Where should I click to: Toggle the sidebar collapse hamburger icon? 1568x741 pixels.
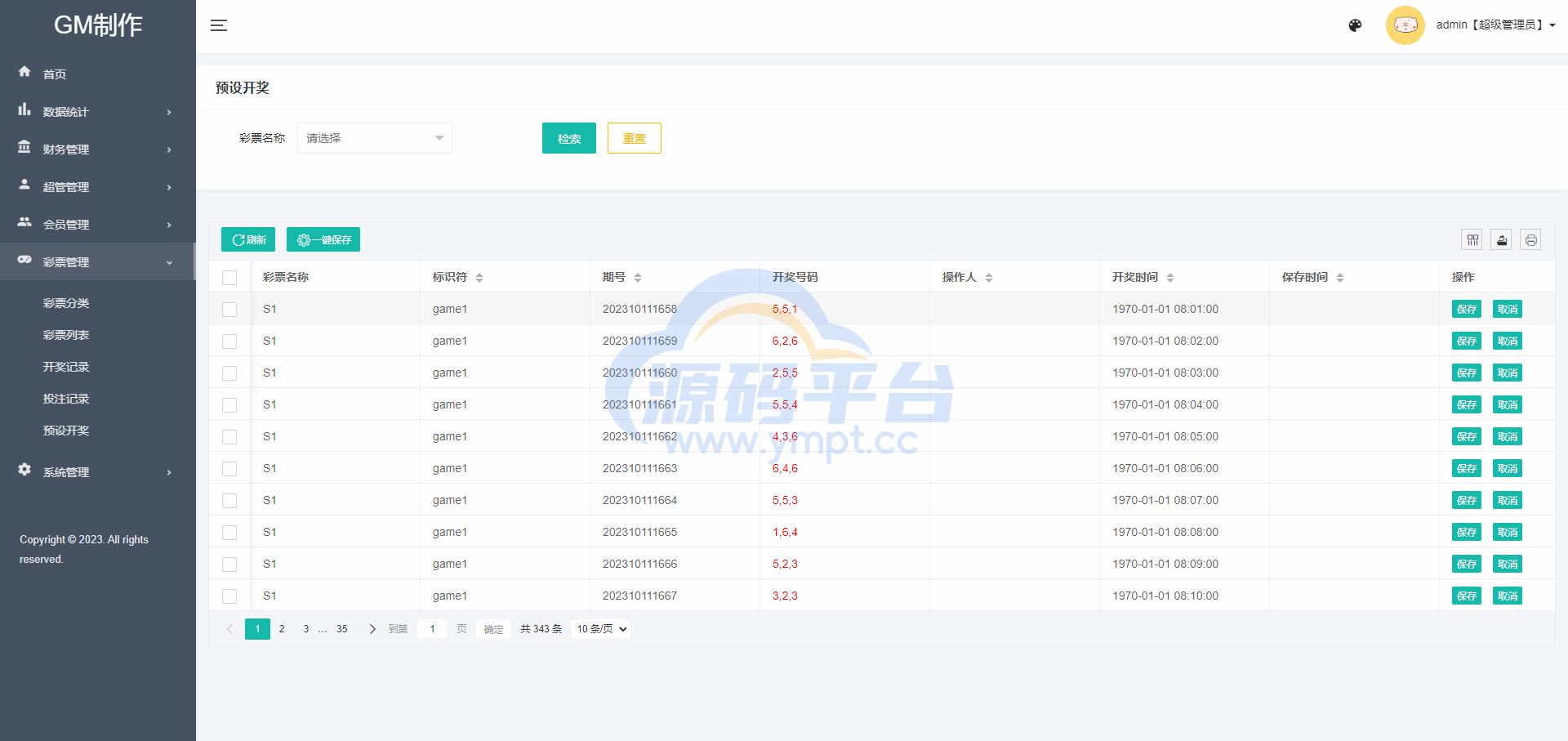pyautogui.click(x=219, y=25)
